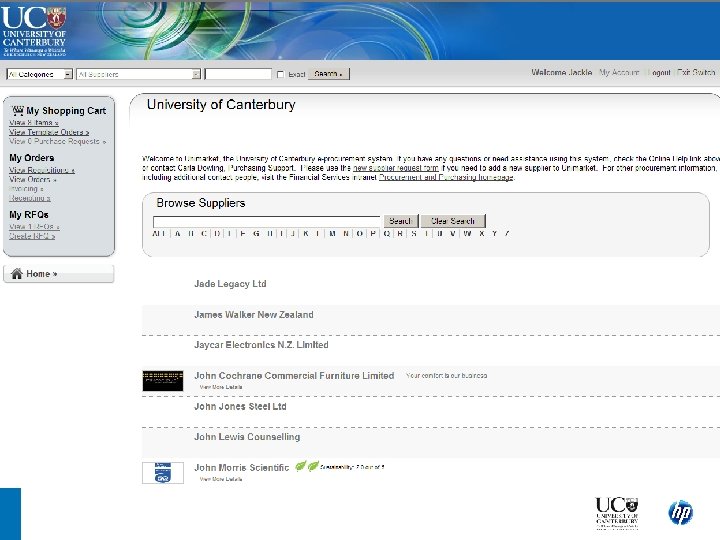Click the shopping cart icon
The height and width of the screenshot is (540, 720).
pyautogui.click(x=18, y=110)
